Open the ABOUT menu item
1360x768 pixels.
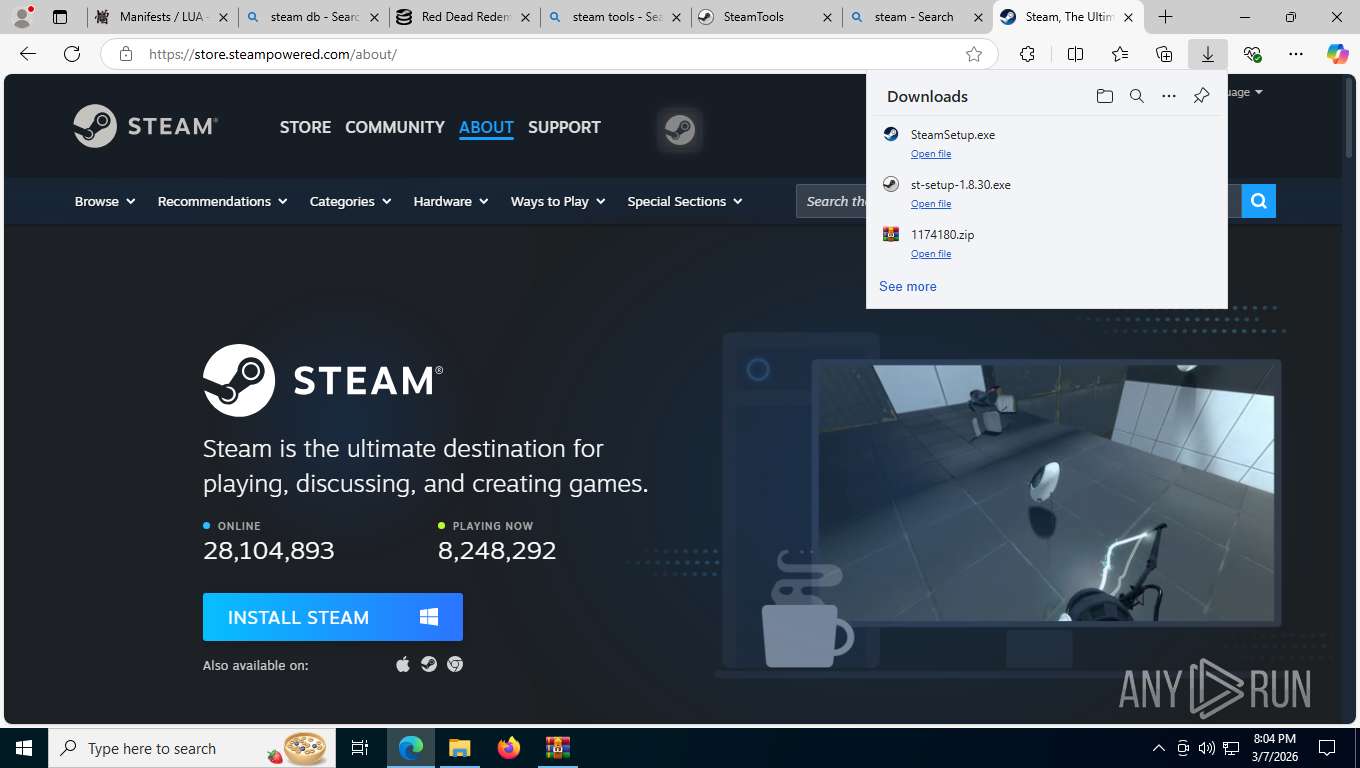tap(486, 127)
